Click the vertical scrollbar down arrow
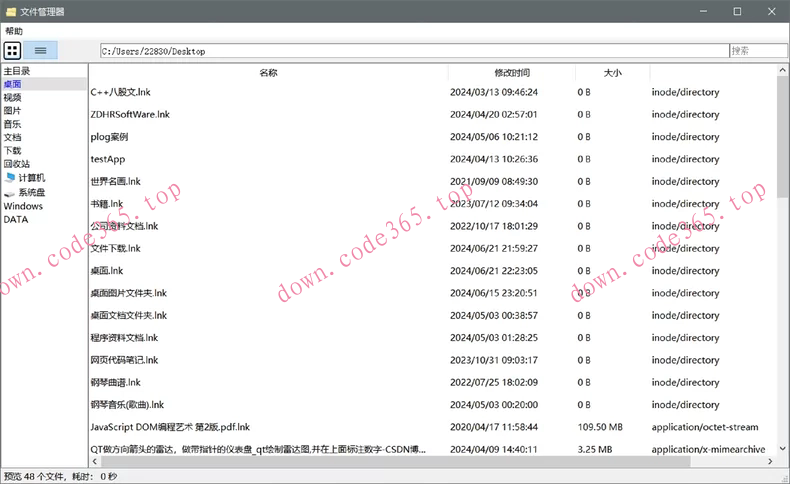 coord(782,448)
